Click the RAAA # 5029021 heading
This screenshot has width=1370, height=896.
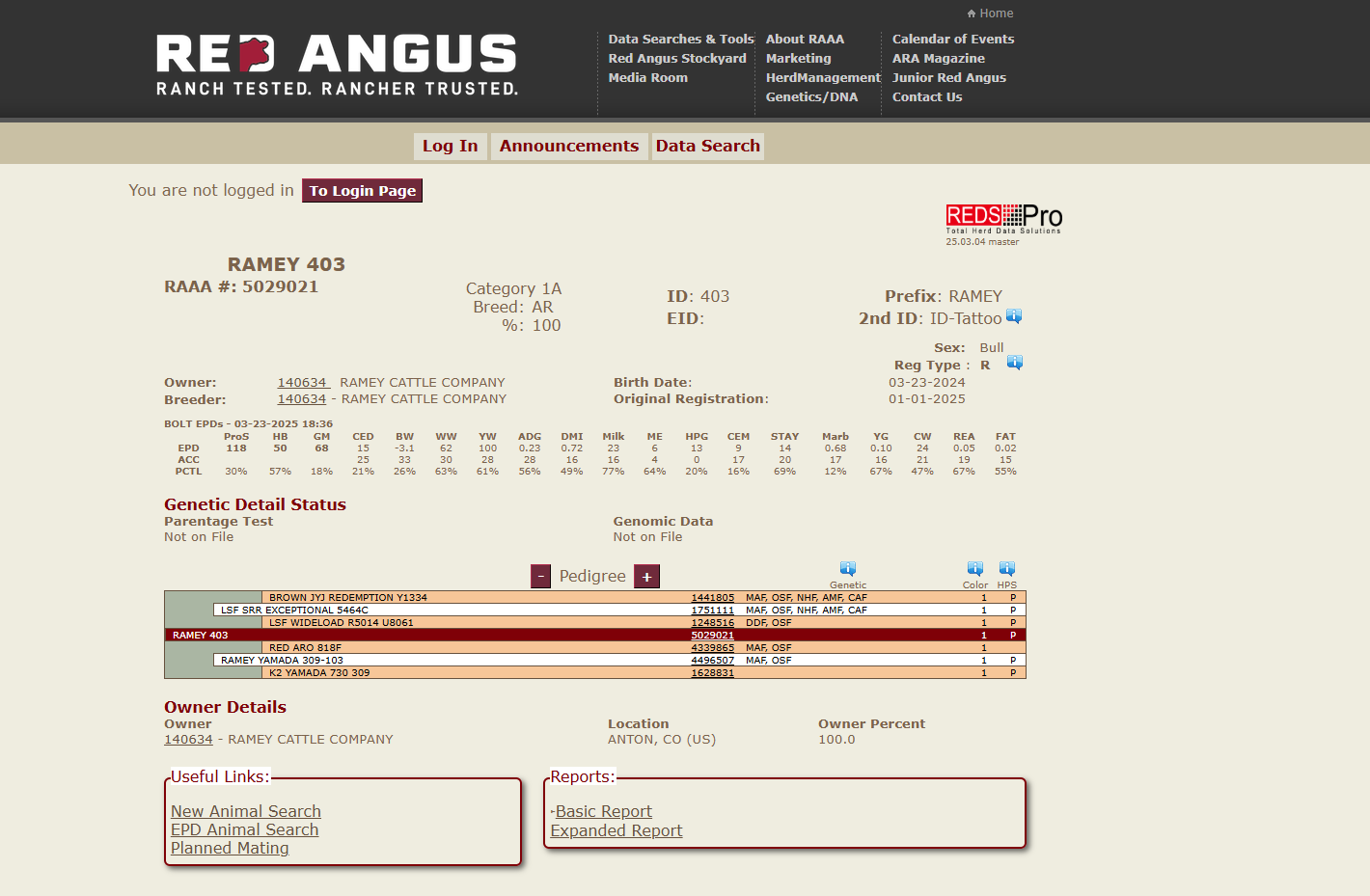coord(241,286)
